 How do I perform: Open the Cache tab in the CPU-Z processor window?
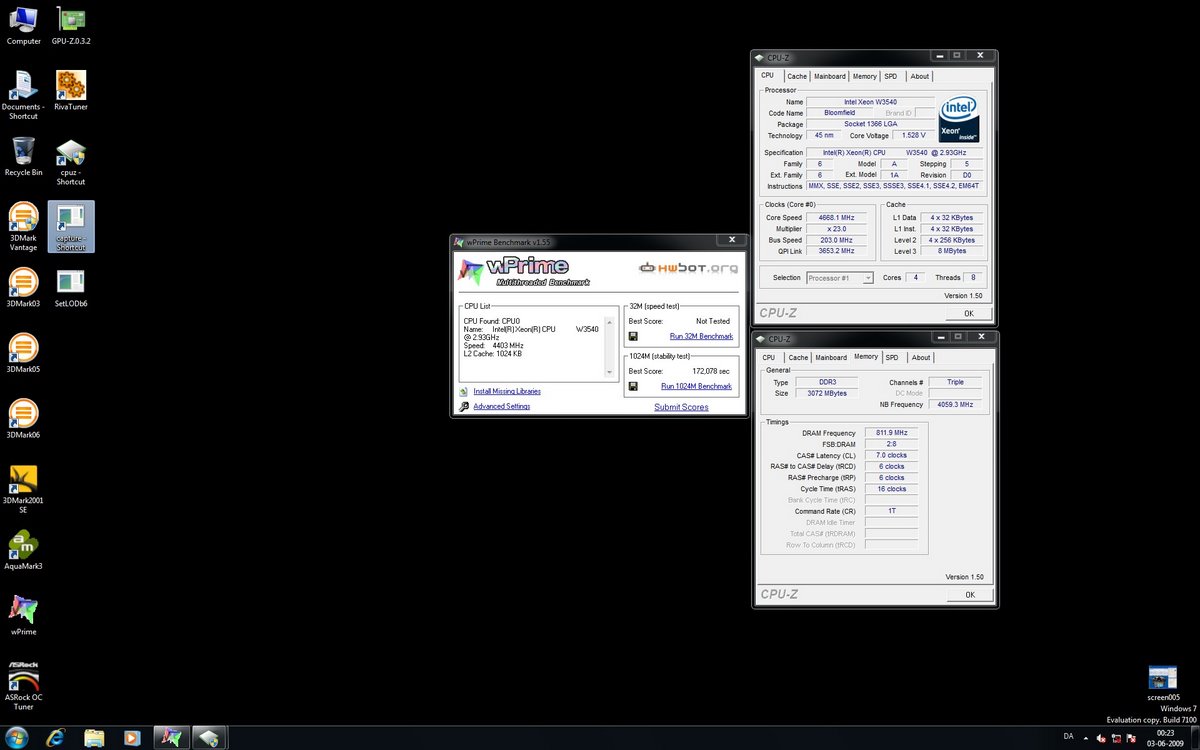797,76
